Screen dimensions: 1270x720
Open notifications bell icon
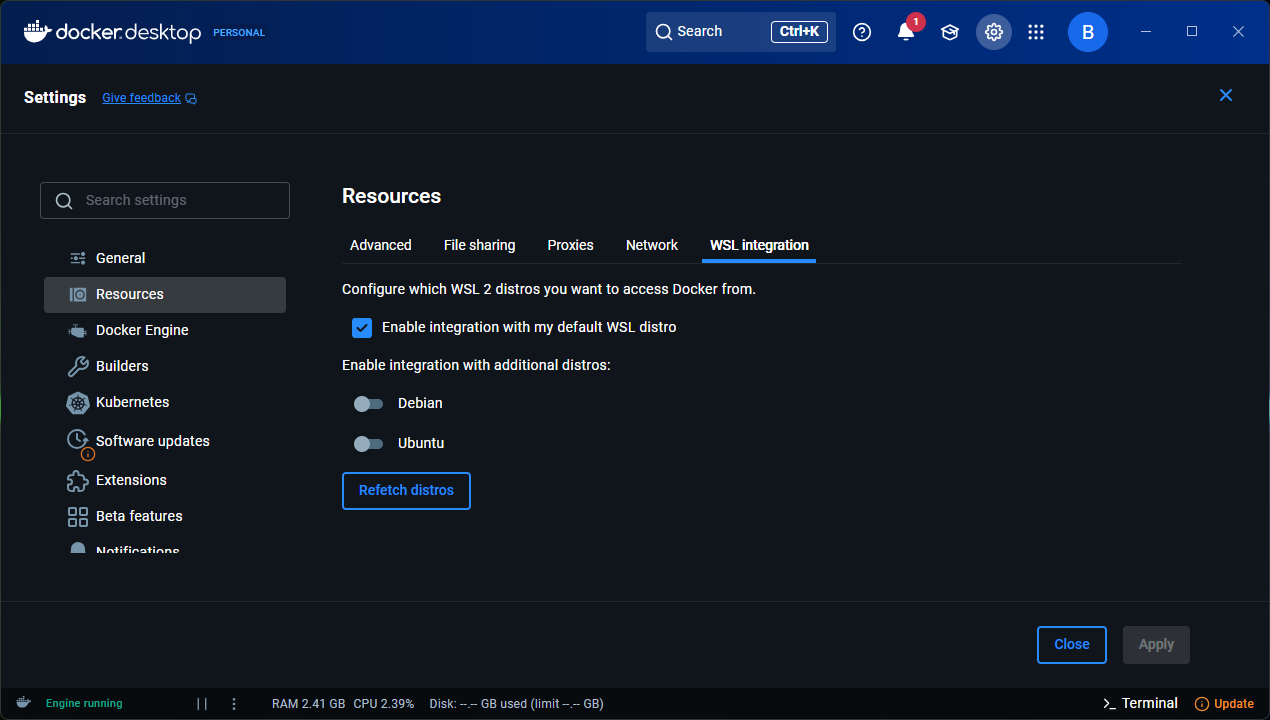906,32
